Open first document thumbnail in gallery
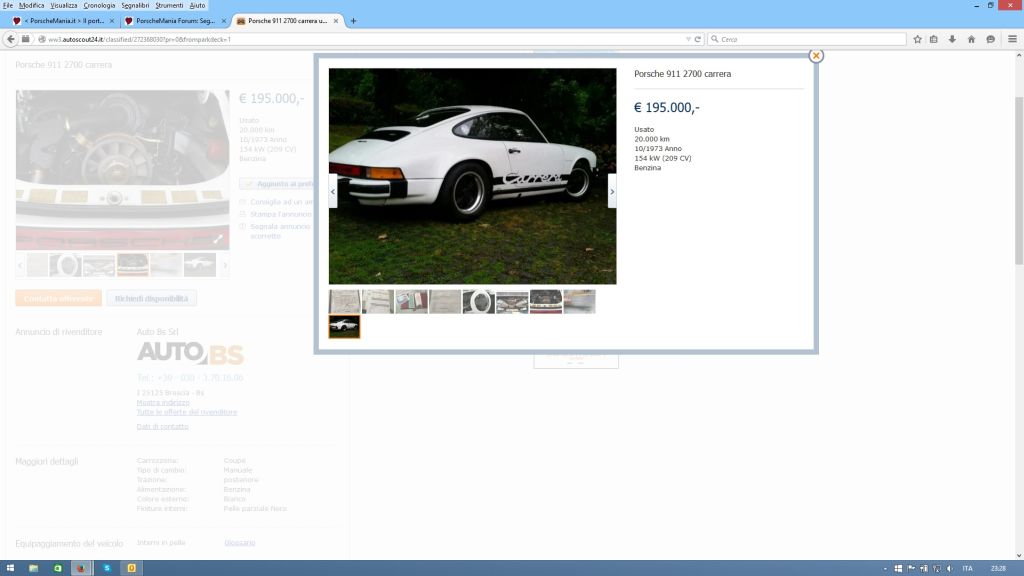1024x576 pixels. 344,302
